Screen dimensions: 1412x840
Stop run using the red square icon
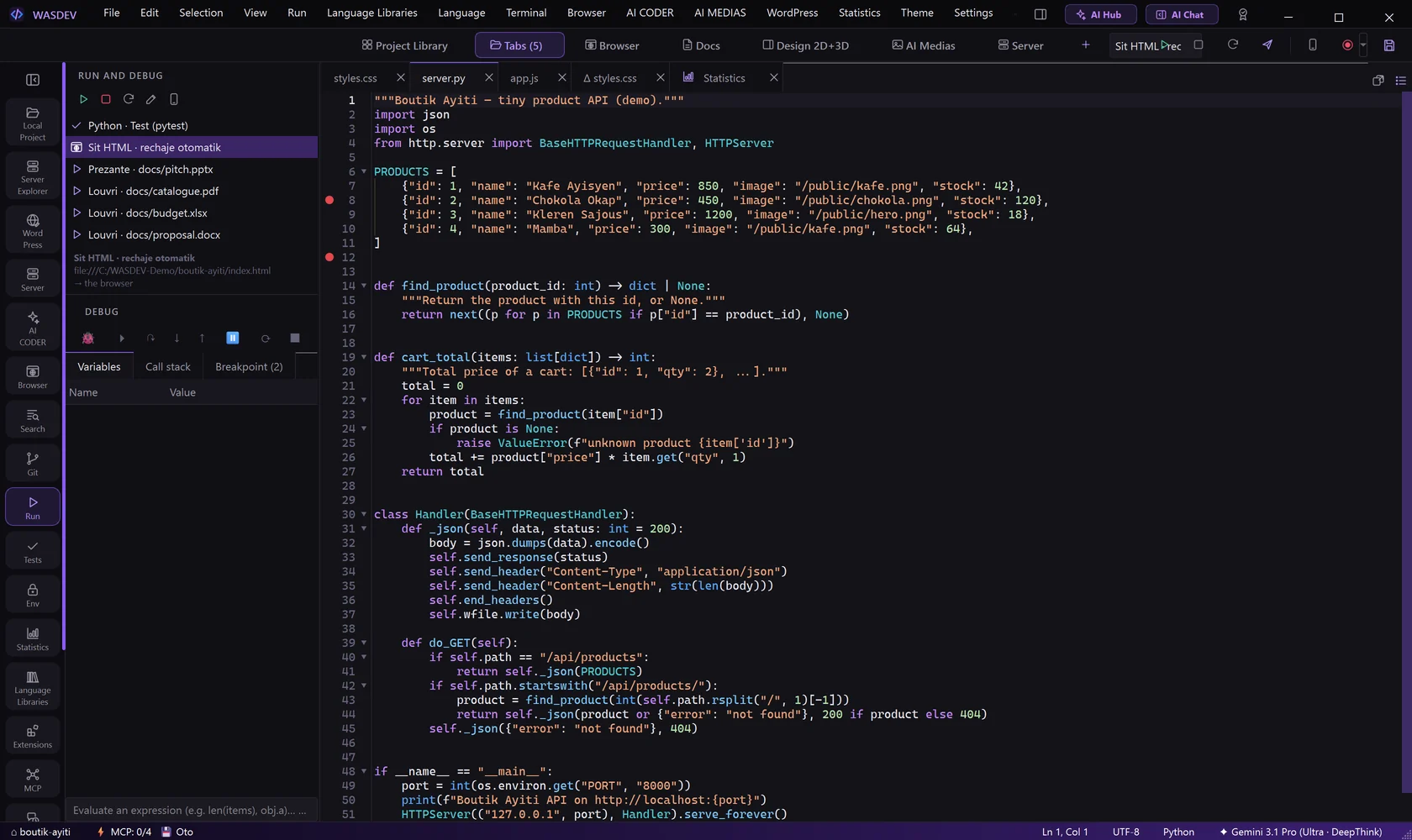click(106, 99)
